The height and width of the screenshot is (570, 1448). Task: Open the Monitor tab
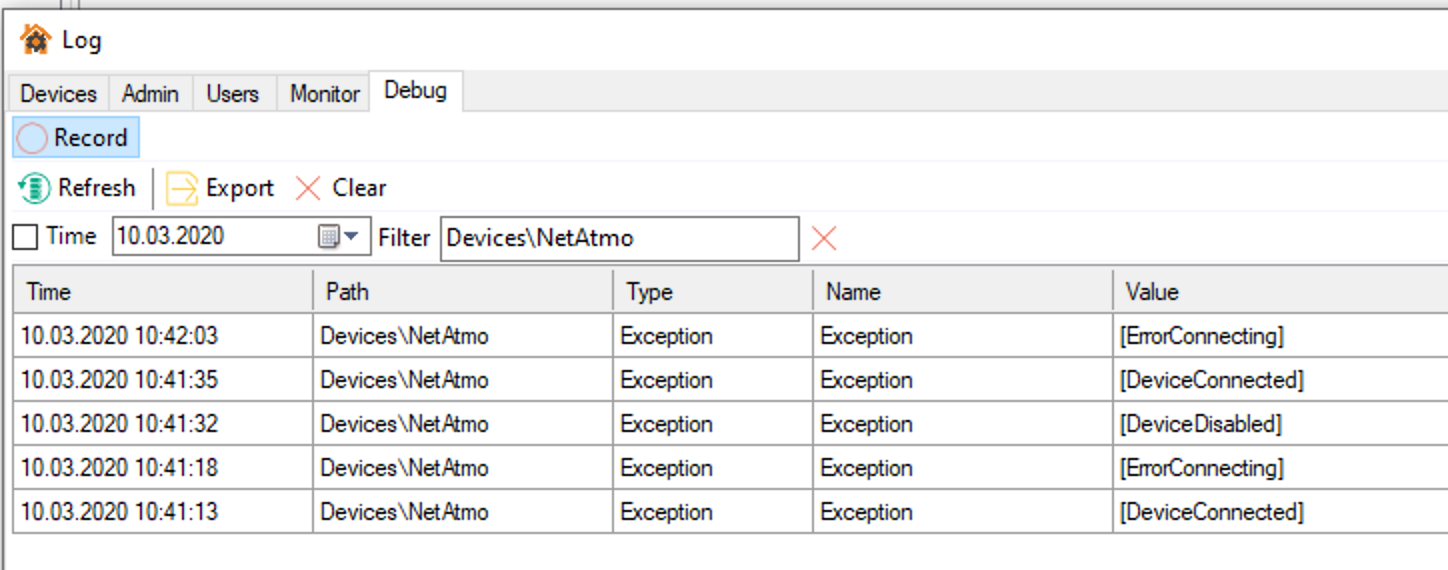pyautogui.click(x=325, y=94)
